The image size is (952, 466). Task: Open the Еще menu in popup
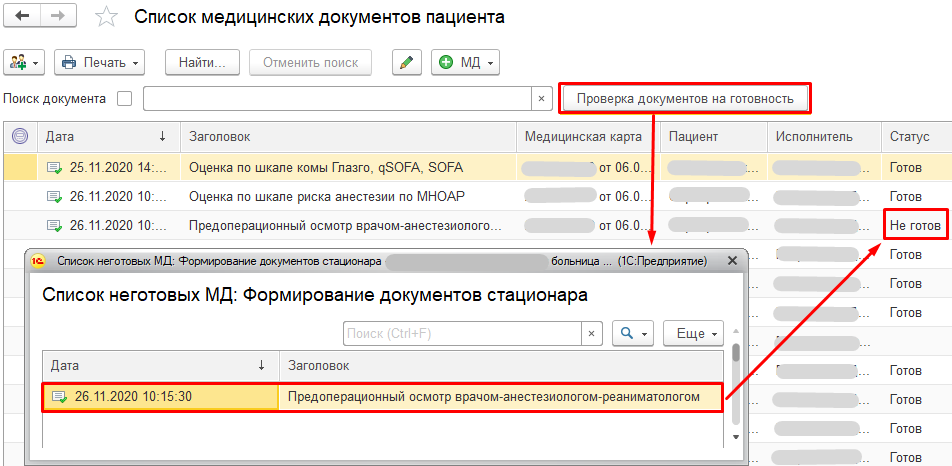[x=696, y=333]
